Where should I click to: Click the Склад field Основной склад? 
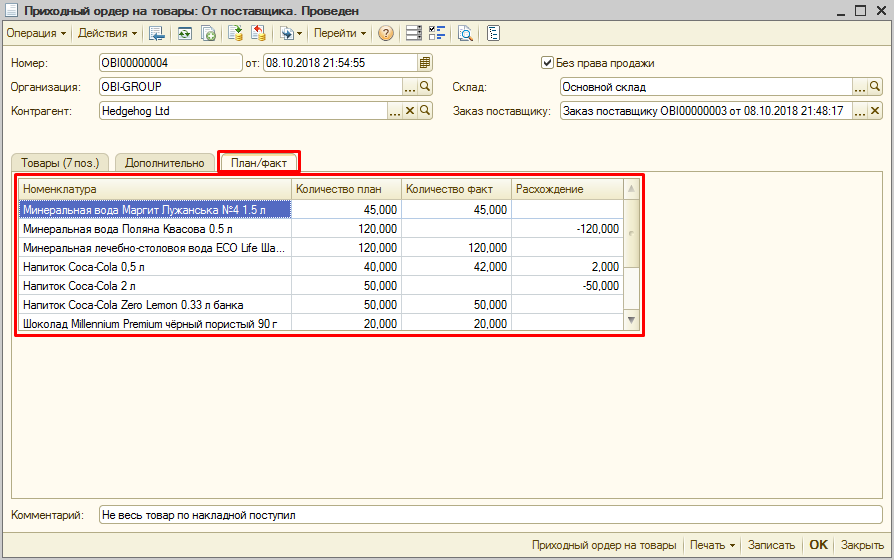706,87
